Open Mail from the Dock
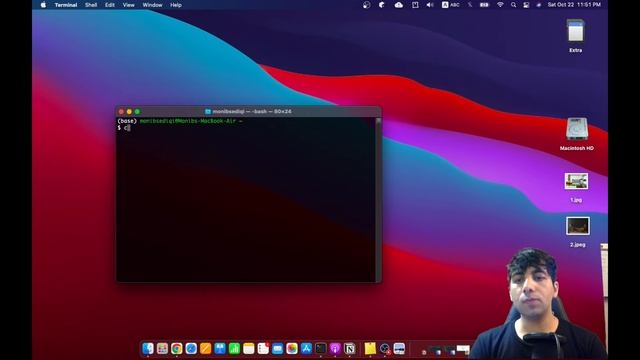 point(278,348)
